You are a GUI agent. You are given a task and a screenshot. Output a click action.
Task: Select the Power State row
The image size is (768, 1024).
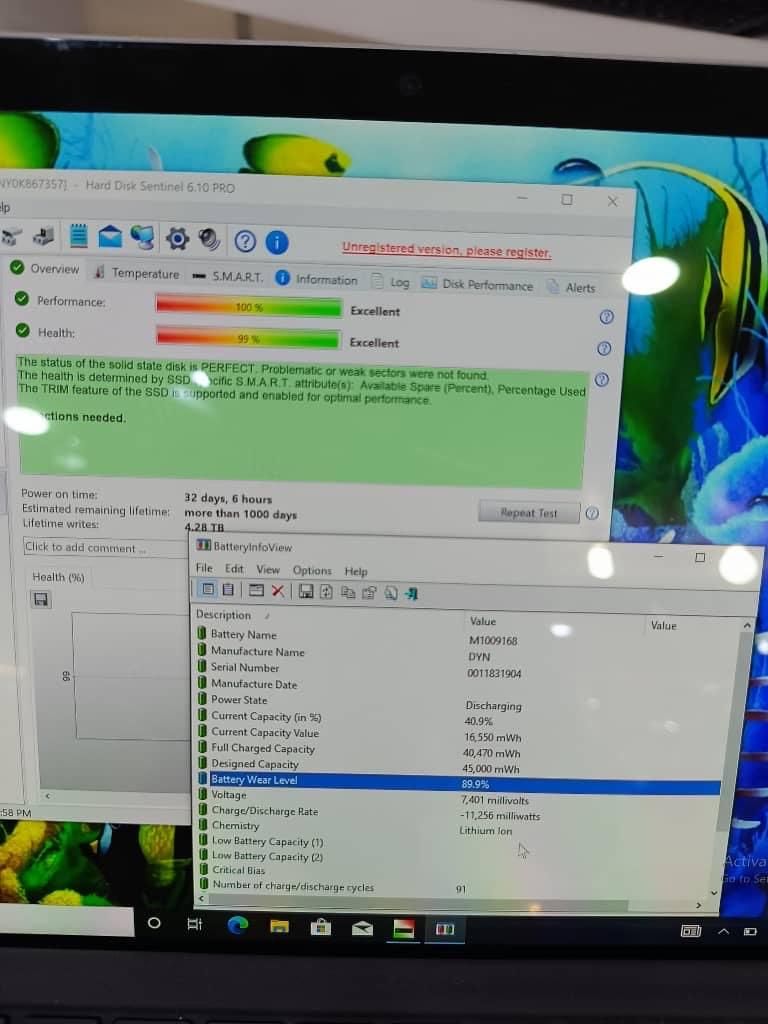(x=457, y=702)
